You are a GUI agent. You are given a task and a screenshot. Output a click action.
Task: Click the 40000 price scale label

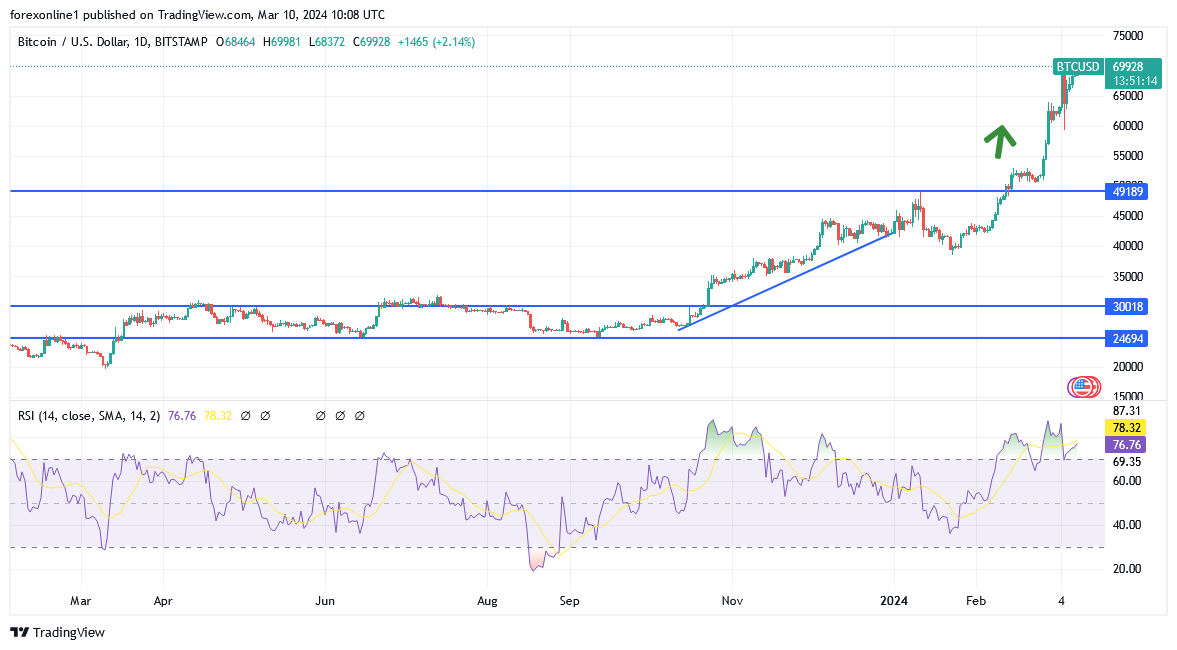point(1127,246)
